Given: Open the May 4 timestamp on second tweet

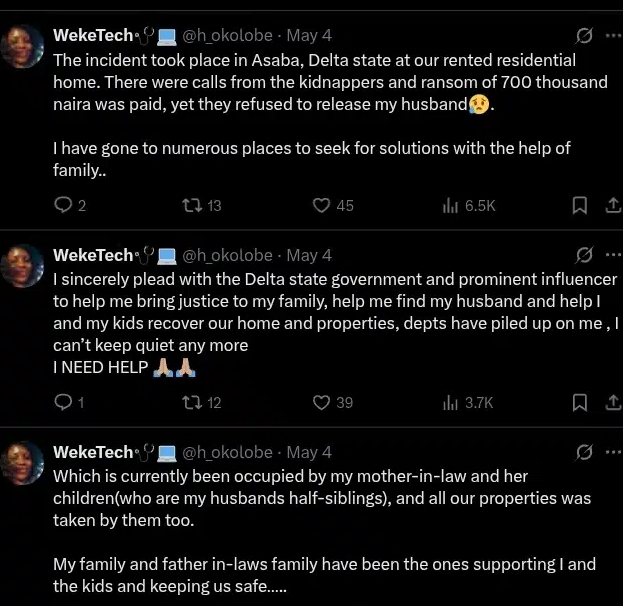Looking at the screenshot, I should pyautogui.click(x=309, y=255).
